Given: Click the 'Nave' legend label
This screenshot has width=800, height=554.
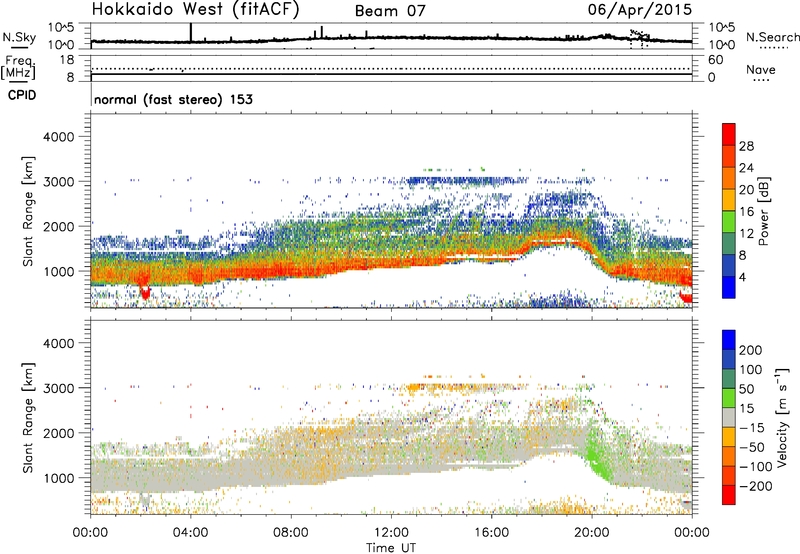Looking at the screenshot, I should click(760, 69).
